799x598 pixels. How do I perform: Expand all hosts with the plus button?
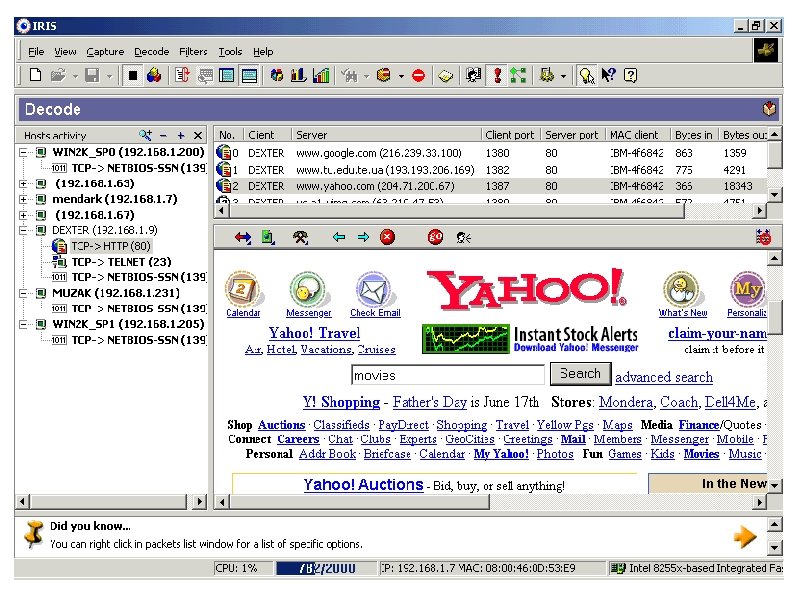[x=180, y=135]
